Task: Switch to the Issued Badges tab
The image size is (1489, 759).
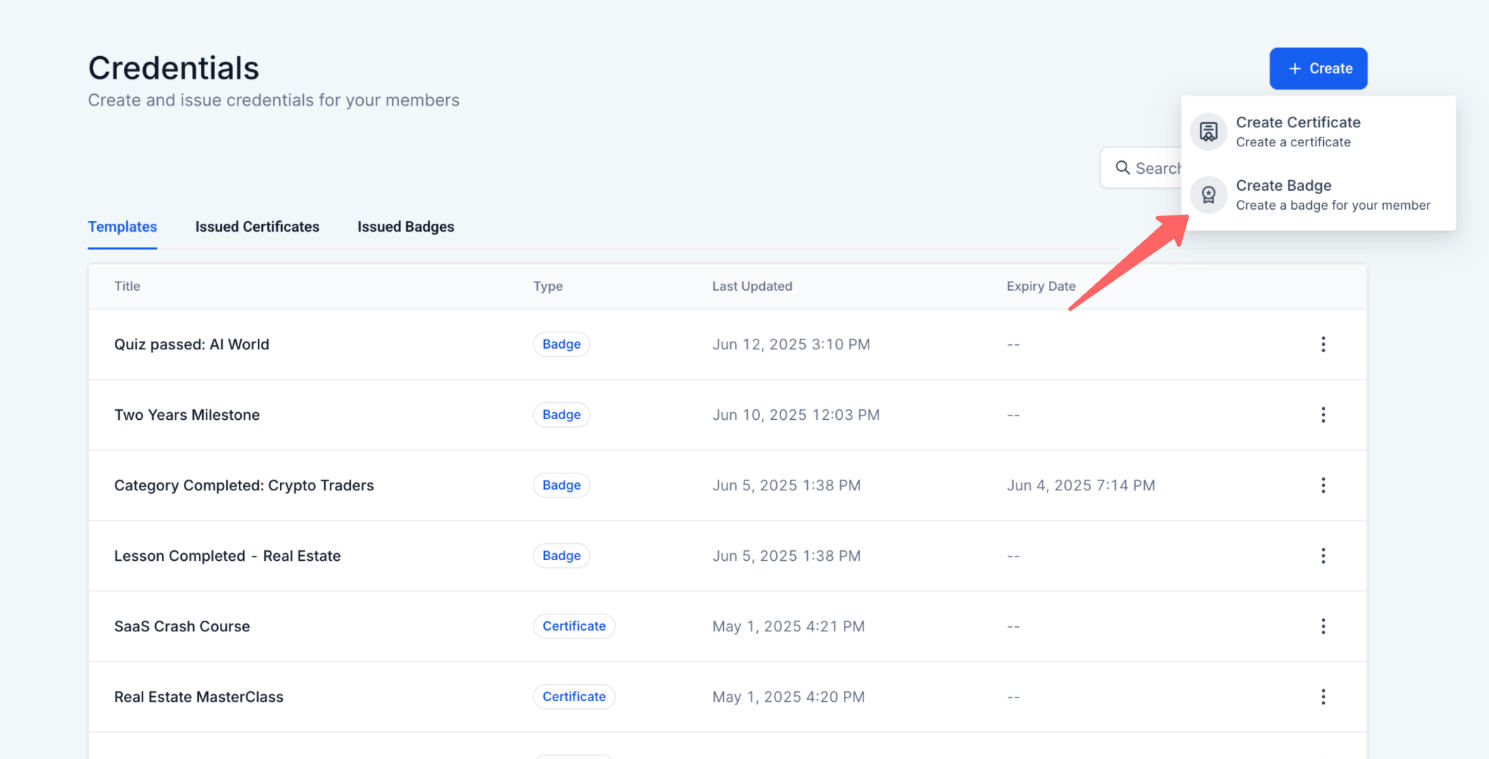Action: pos(405,227)
